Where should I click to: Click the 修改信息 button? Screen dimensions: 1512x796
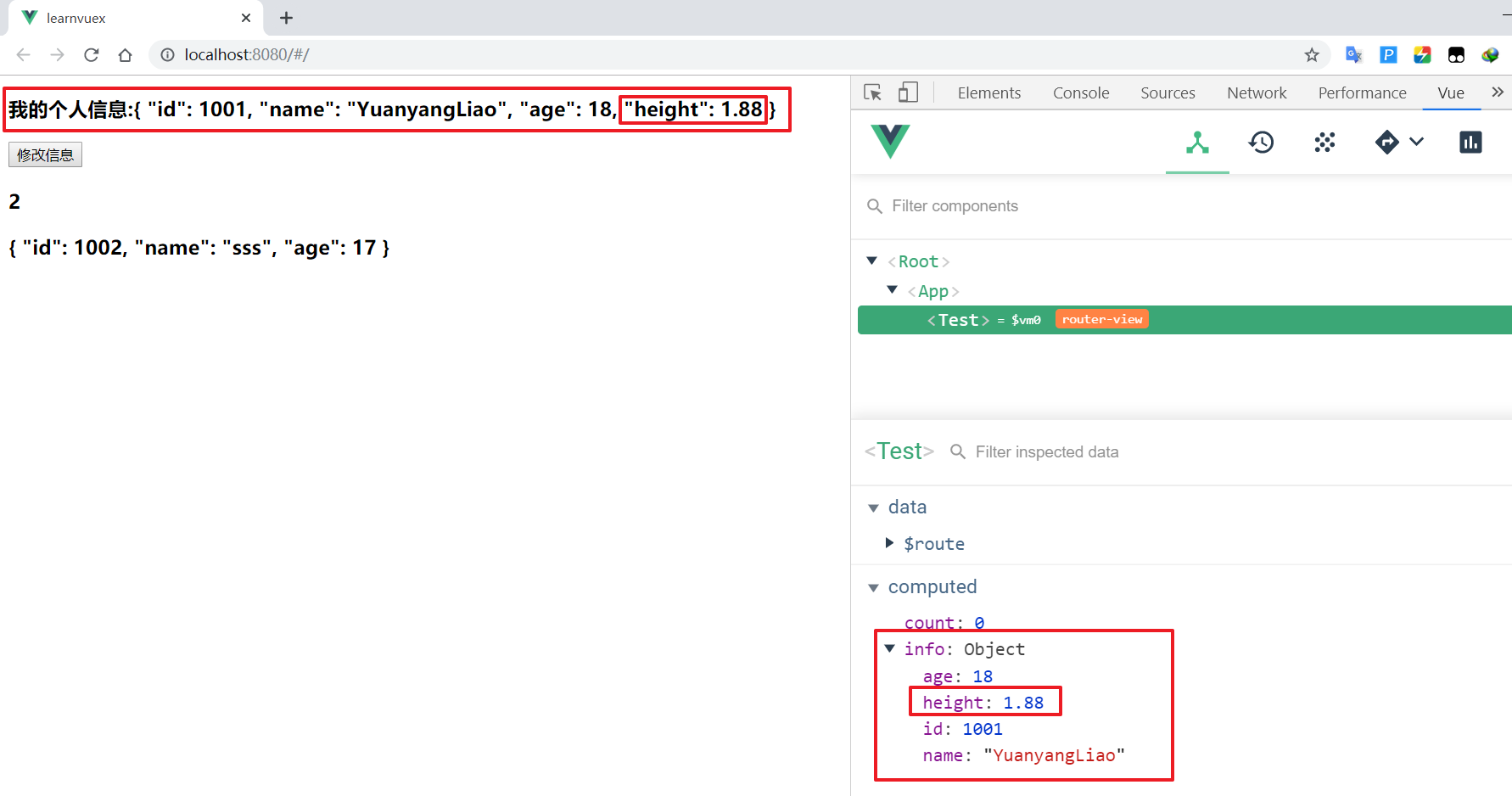coord(45,155)
